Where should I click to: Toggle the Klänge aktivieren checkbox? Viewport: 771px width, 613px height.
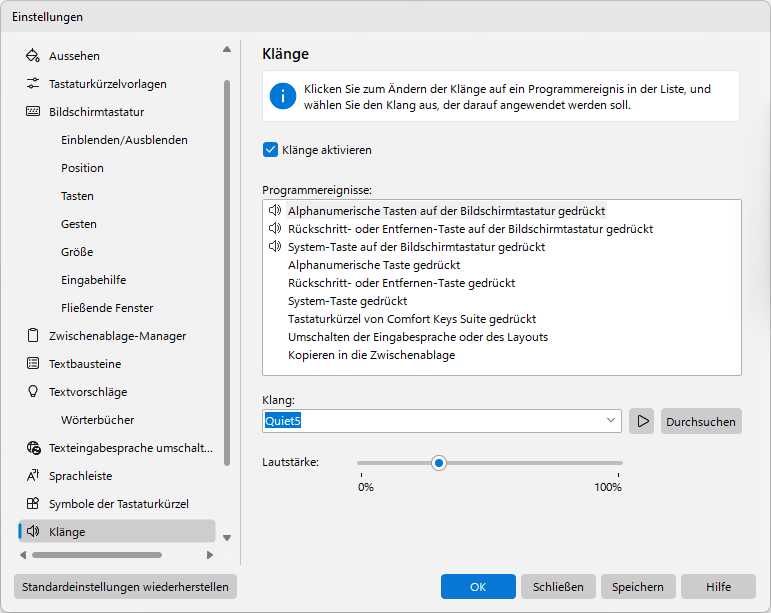coord(270,149)
